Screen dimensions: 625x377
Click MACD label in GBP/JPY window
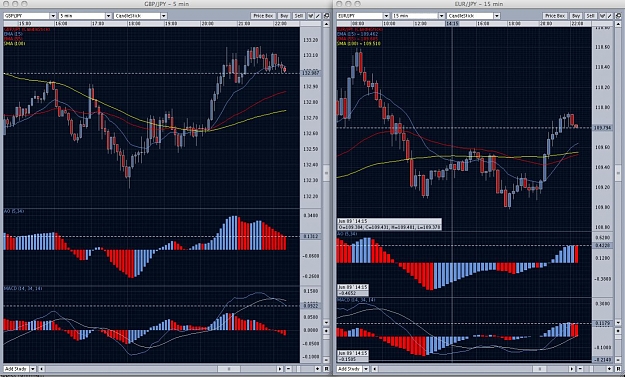23,288
